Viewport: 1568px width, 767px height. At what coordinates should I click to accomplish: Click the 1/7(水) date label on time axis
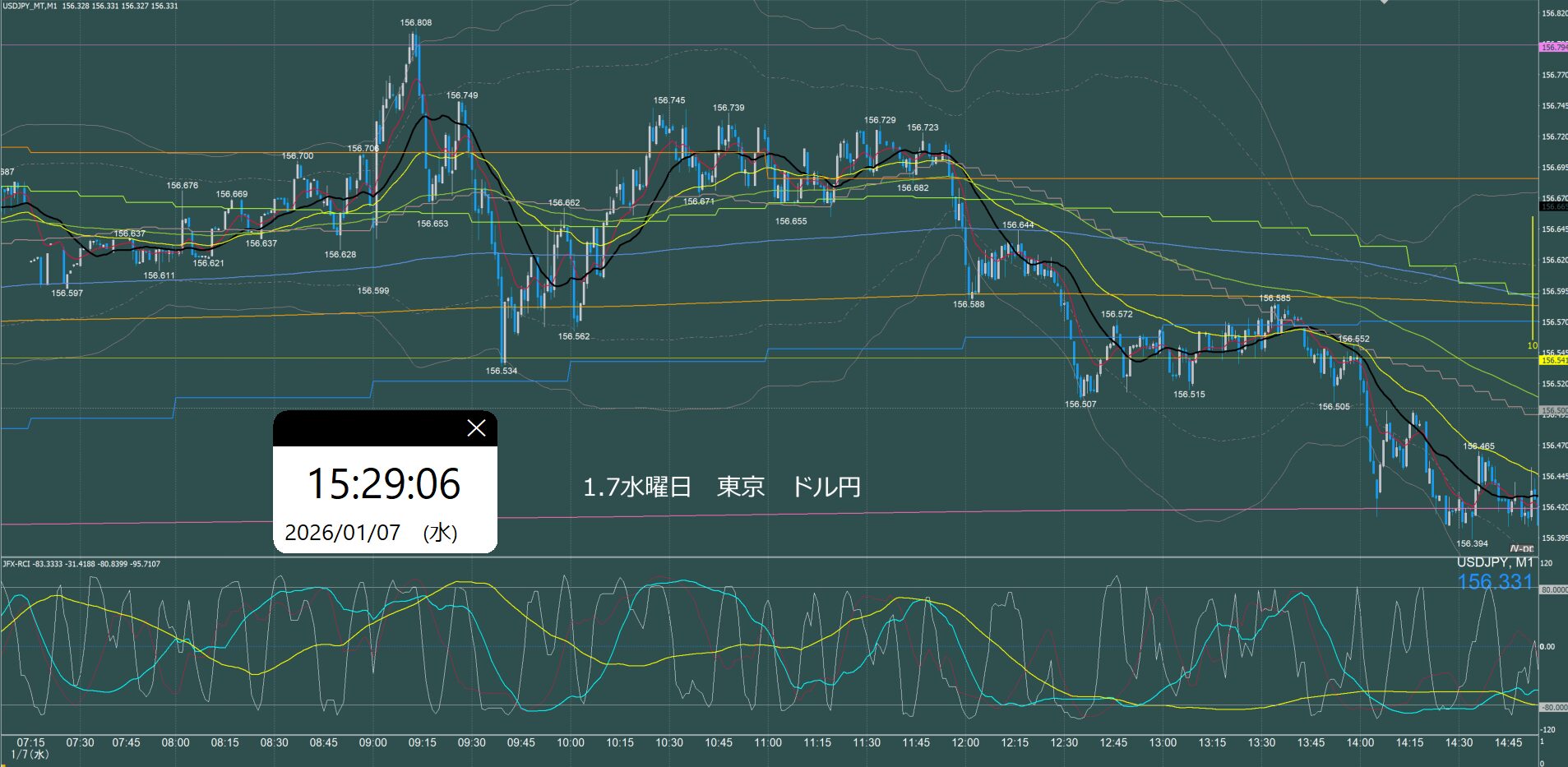pos(30,754)
